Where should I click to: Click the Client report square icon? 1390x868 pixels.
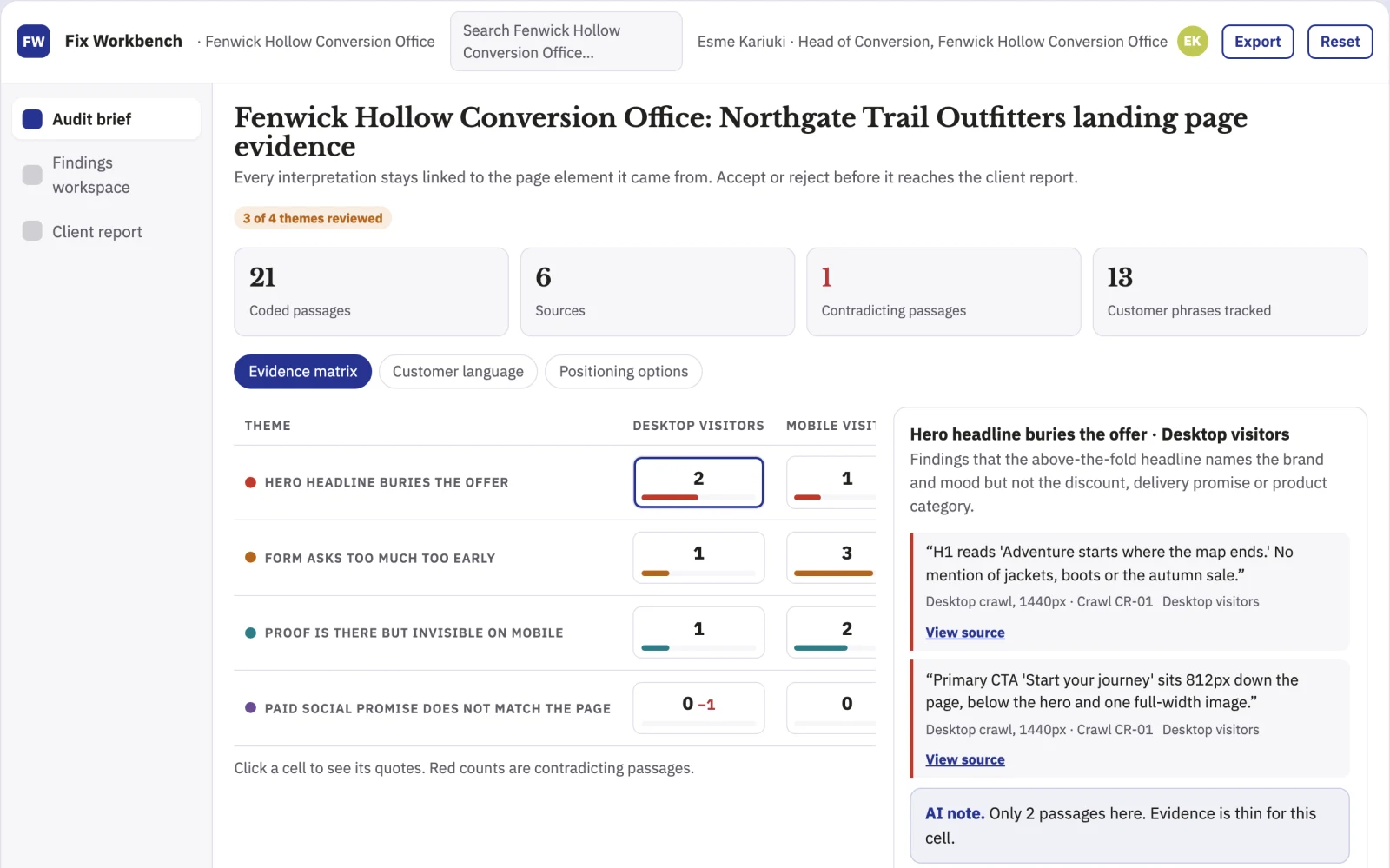(32, 230)
